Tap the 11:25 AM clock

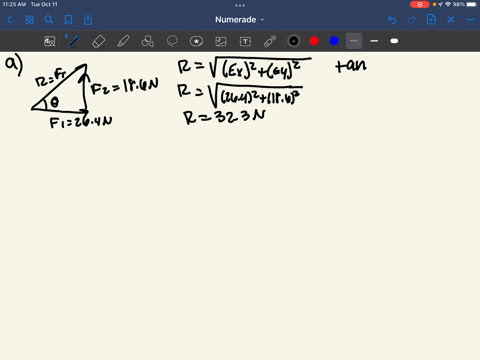click(x=14, y=4)
